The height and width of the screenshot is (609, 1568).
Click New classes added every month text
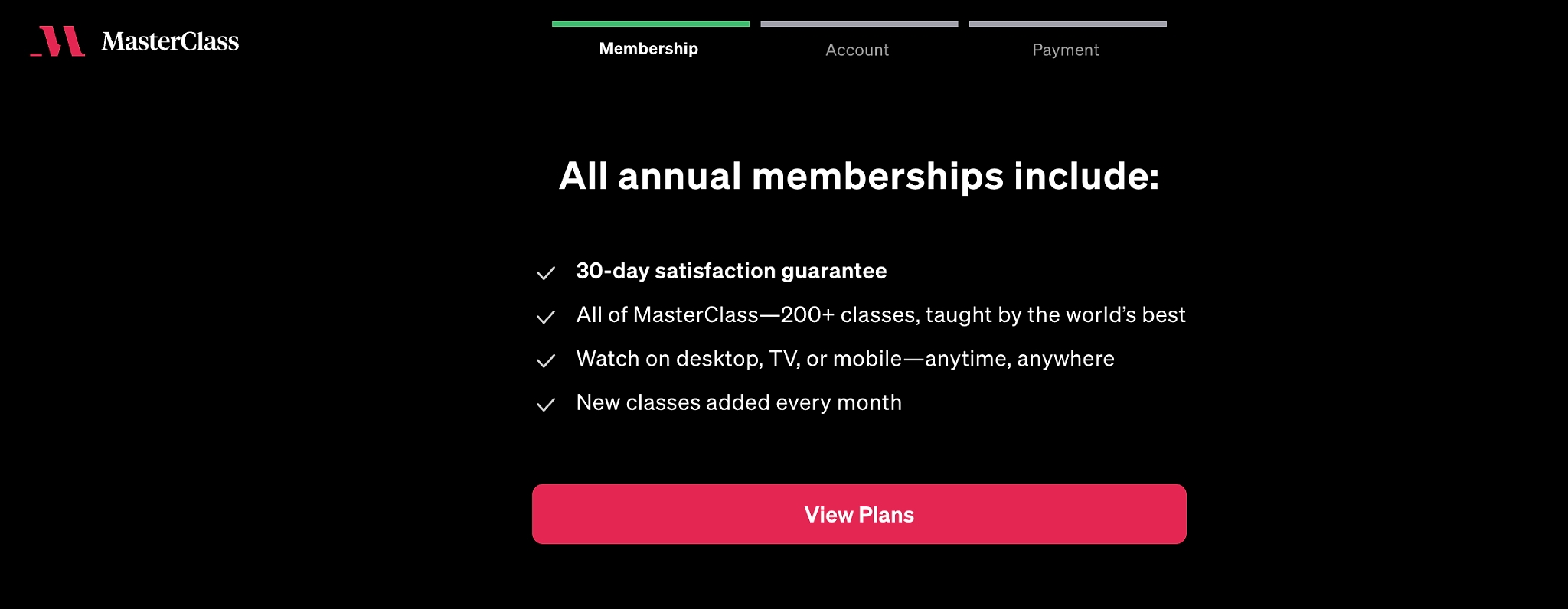(739, 402)
